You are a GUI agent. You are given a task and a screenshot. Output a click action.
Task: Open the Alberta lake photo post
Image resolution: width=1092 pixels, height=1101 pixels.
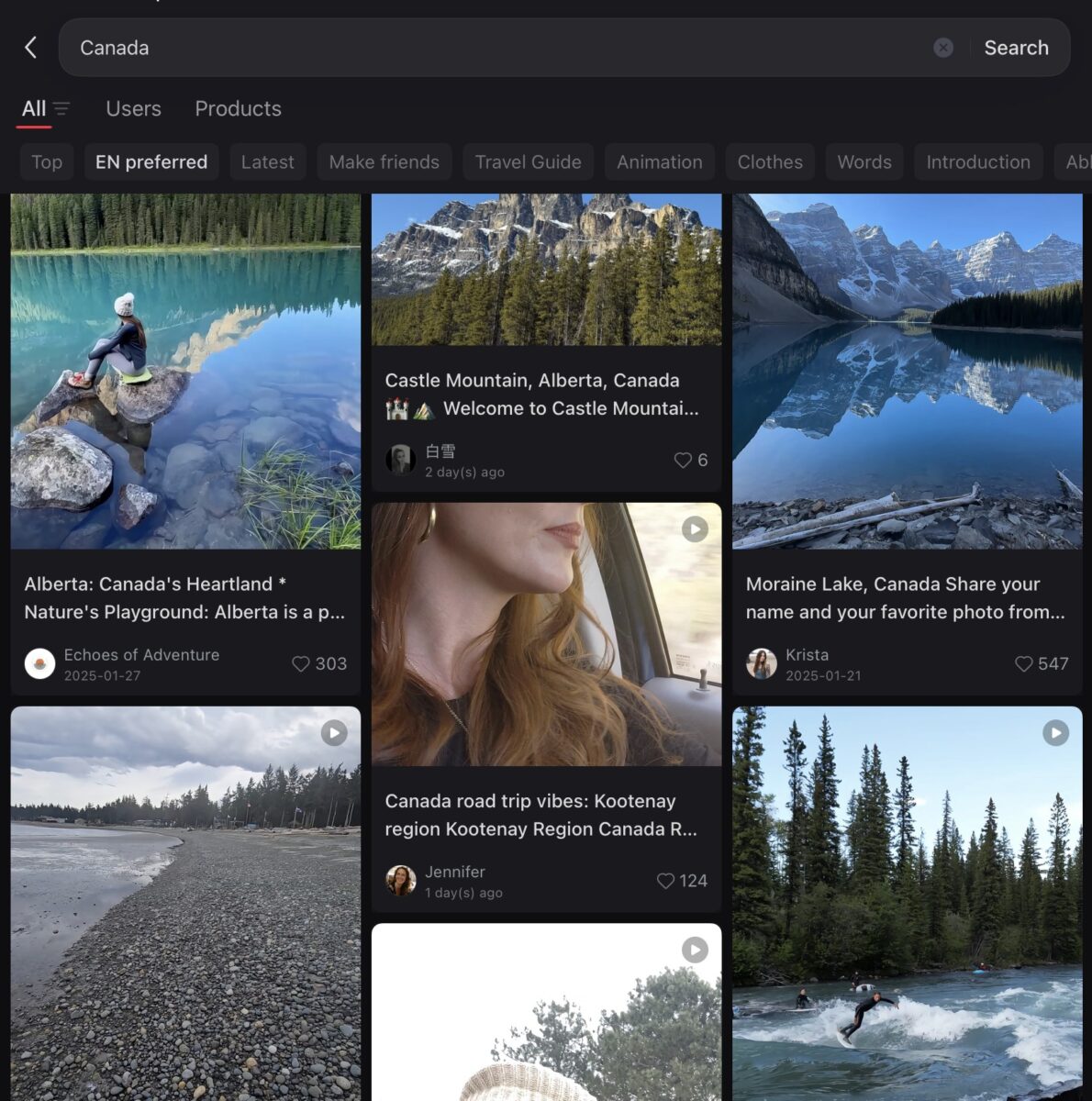point(185,371)
